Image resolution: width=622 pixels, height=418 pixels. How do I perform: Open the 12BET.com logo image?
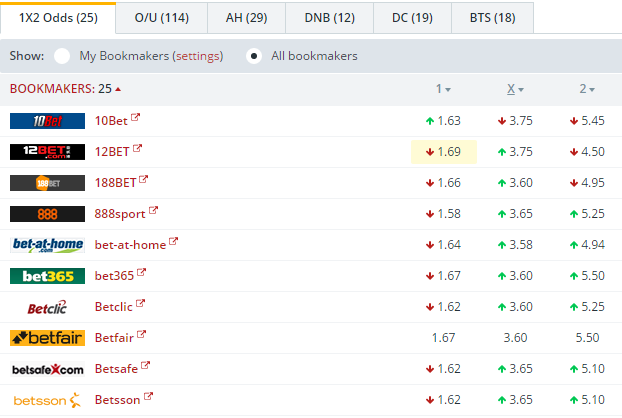coord(47,152)
